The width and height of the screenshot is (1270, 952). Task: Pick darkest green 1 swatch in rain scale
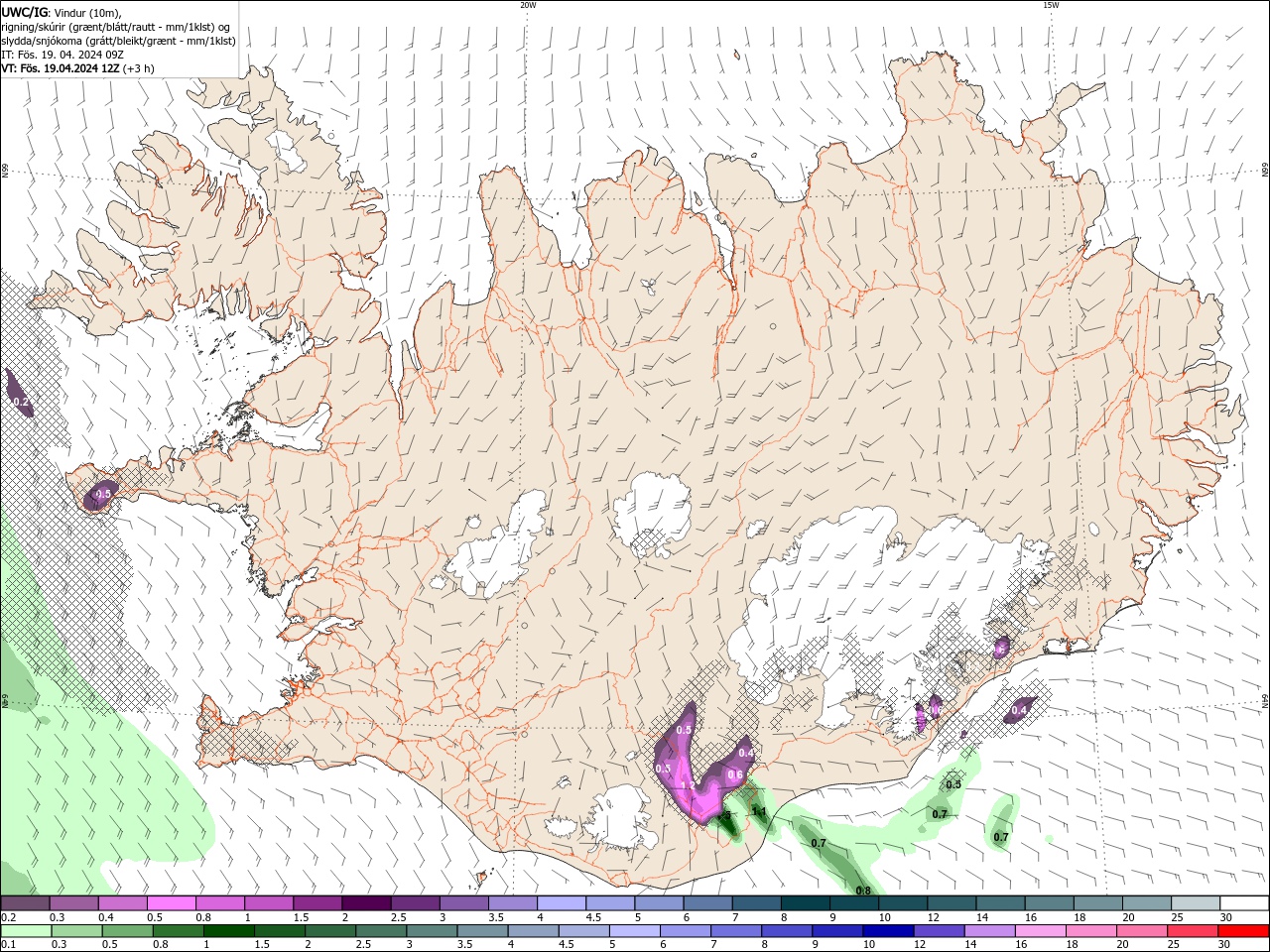pos(228,931)
